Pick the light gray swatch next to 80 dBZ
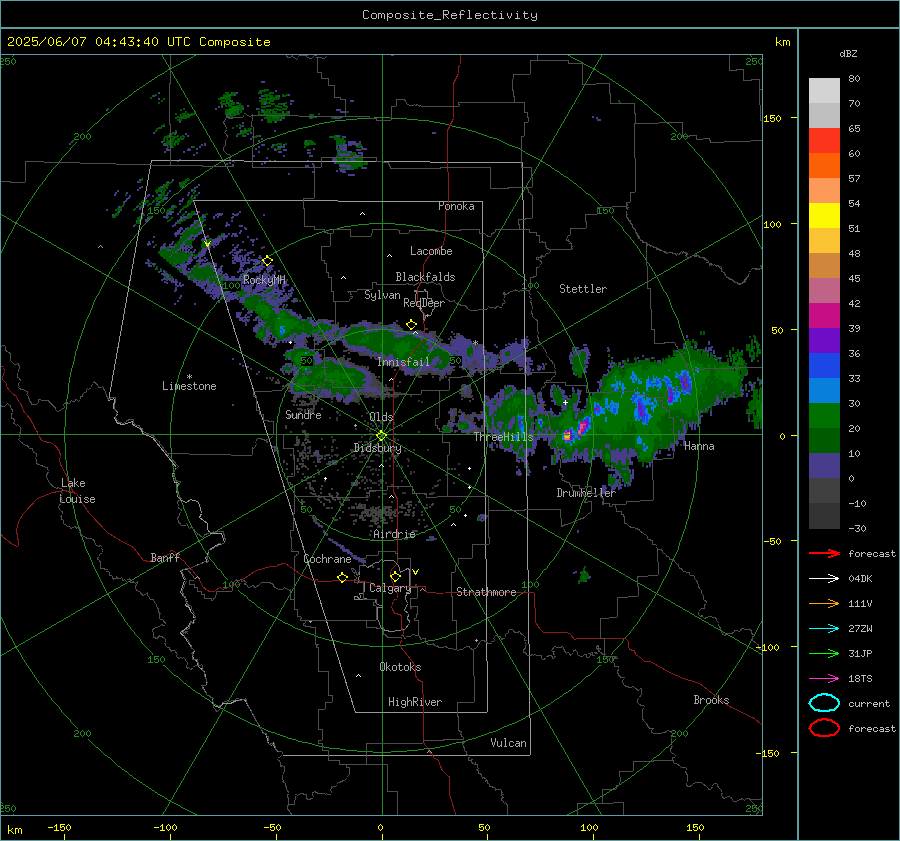Image resolution: width=900 pixels, height=841 pixels. point(824,91)
